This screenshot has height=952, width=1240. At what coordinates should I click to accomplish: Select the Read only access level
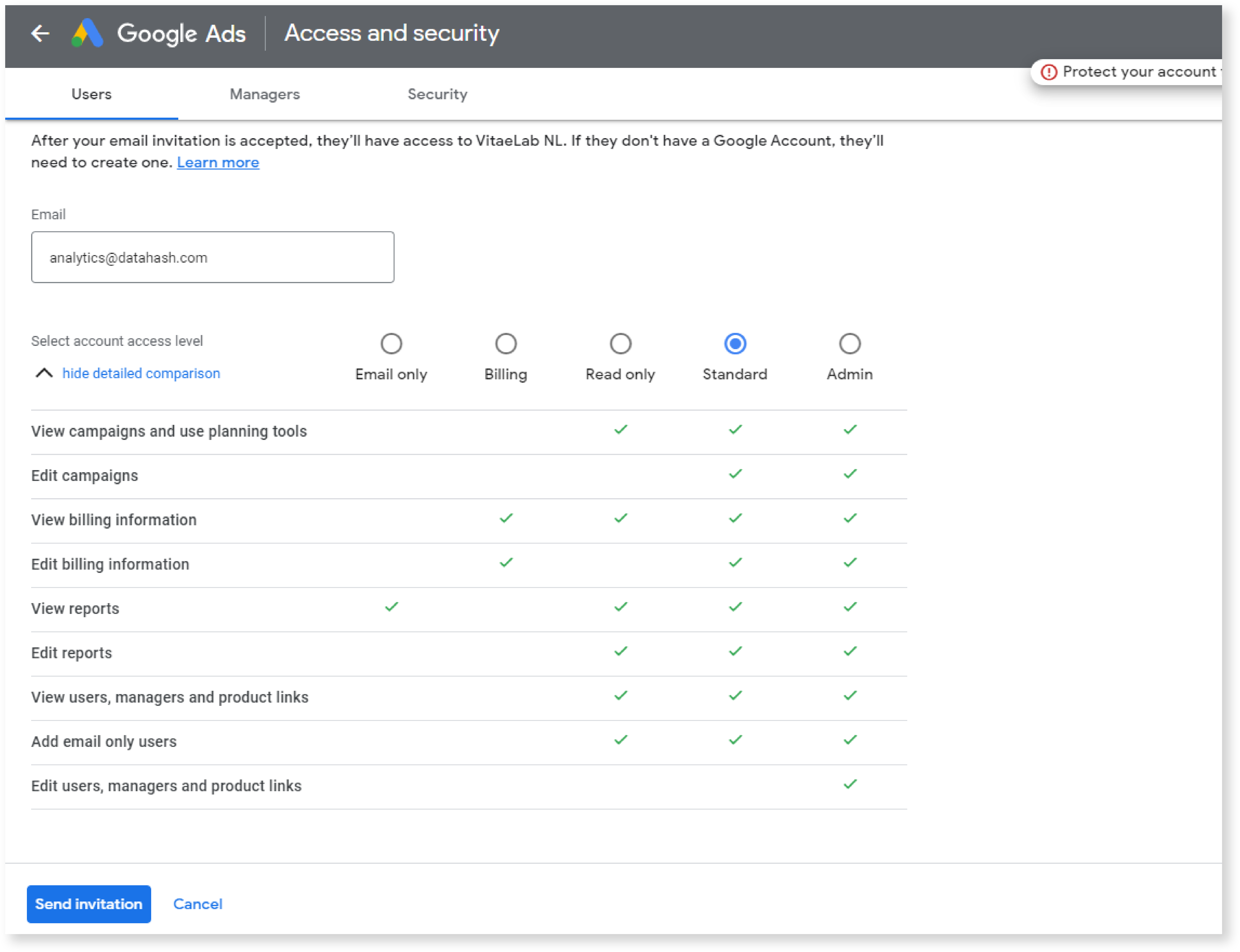point(620,344)
